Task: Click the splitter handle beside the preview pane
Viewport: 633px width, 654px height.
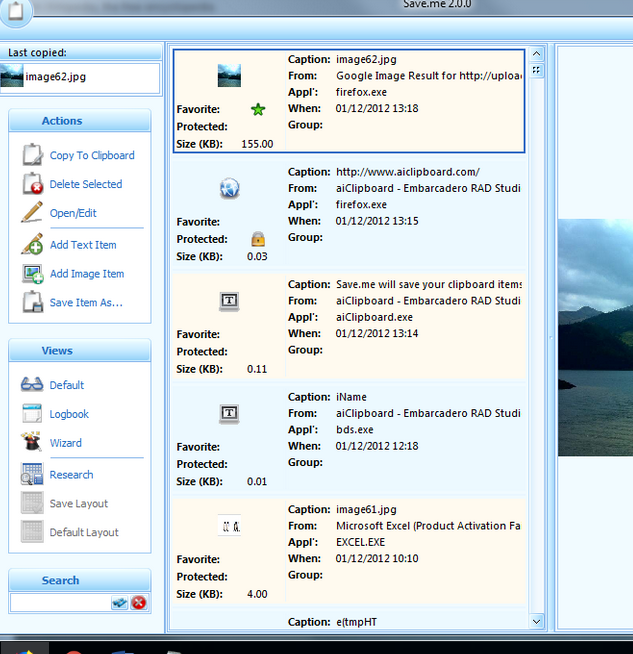Action: [551, 338]
